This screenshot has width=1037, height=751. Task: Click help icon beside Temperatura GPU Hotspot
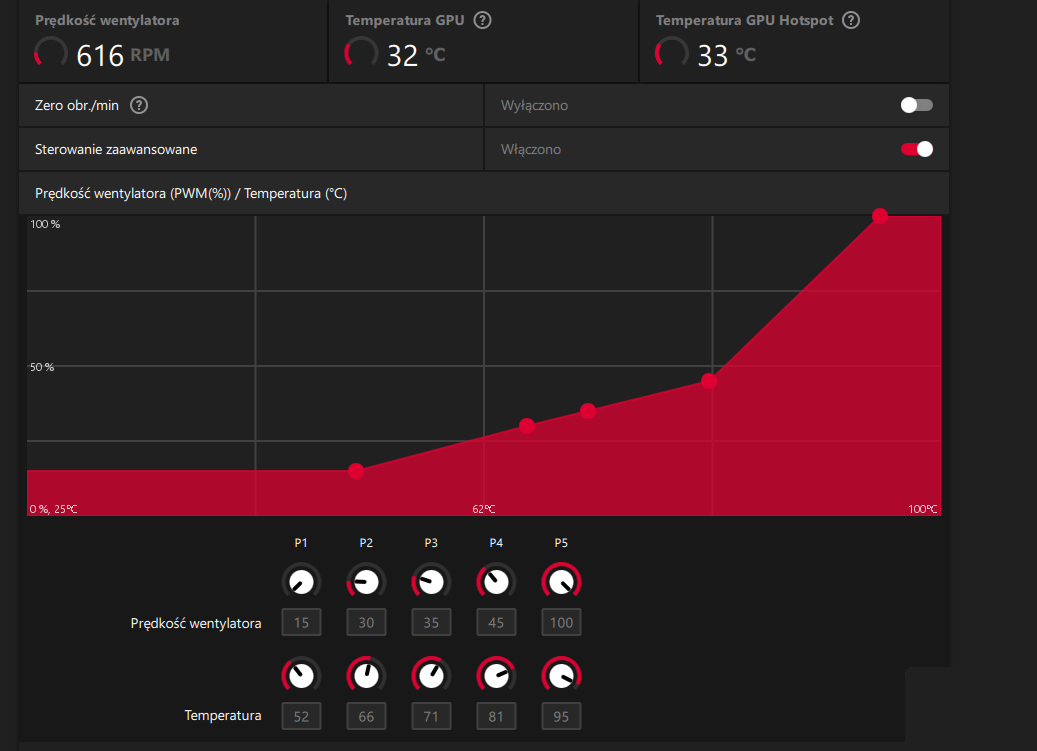[851, 20]
